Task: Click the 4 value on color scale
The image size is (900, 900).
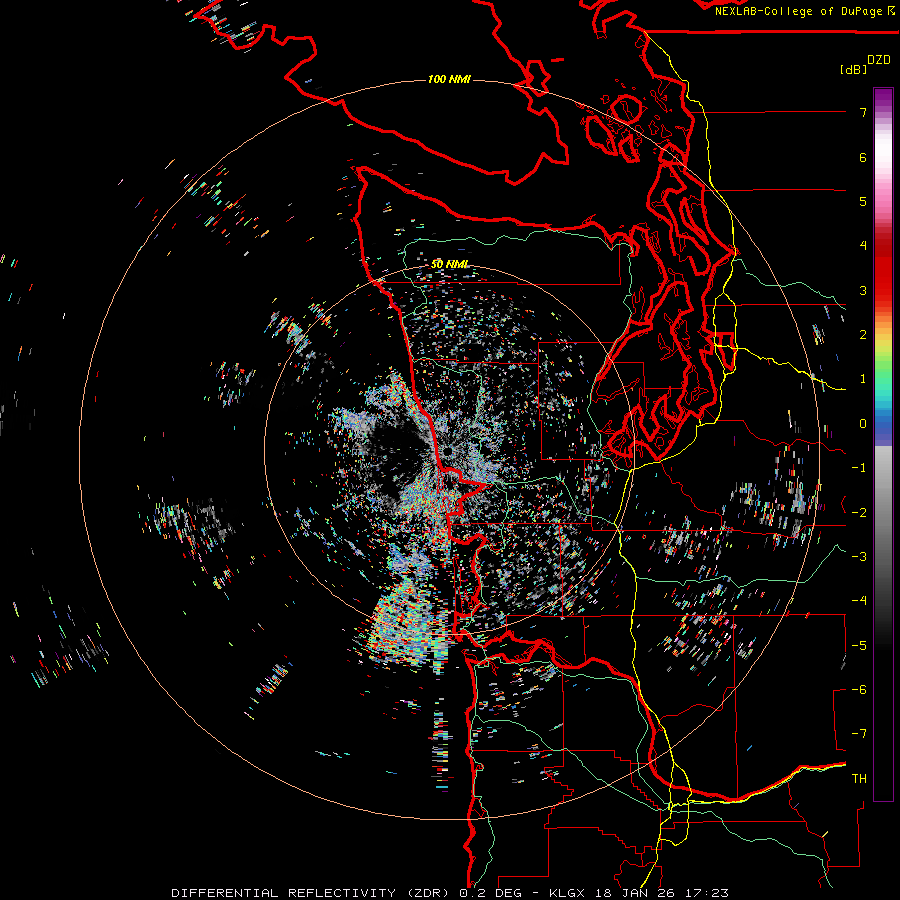Action: [863, 246]
